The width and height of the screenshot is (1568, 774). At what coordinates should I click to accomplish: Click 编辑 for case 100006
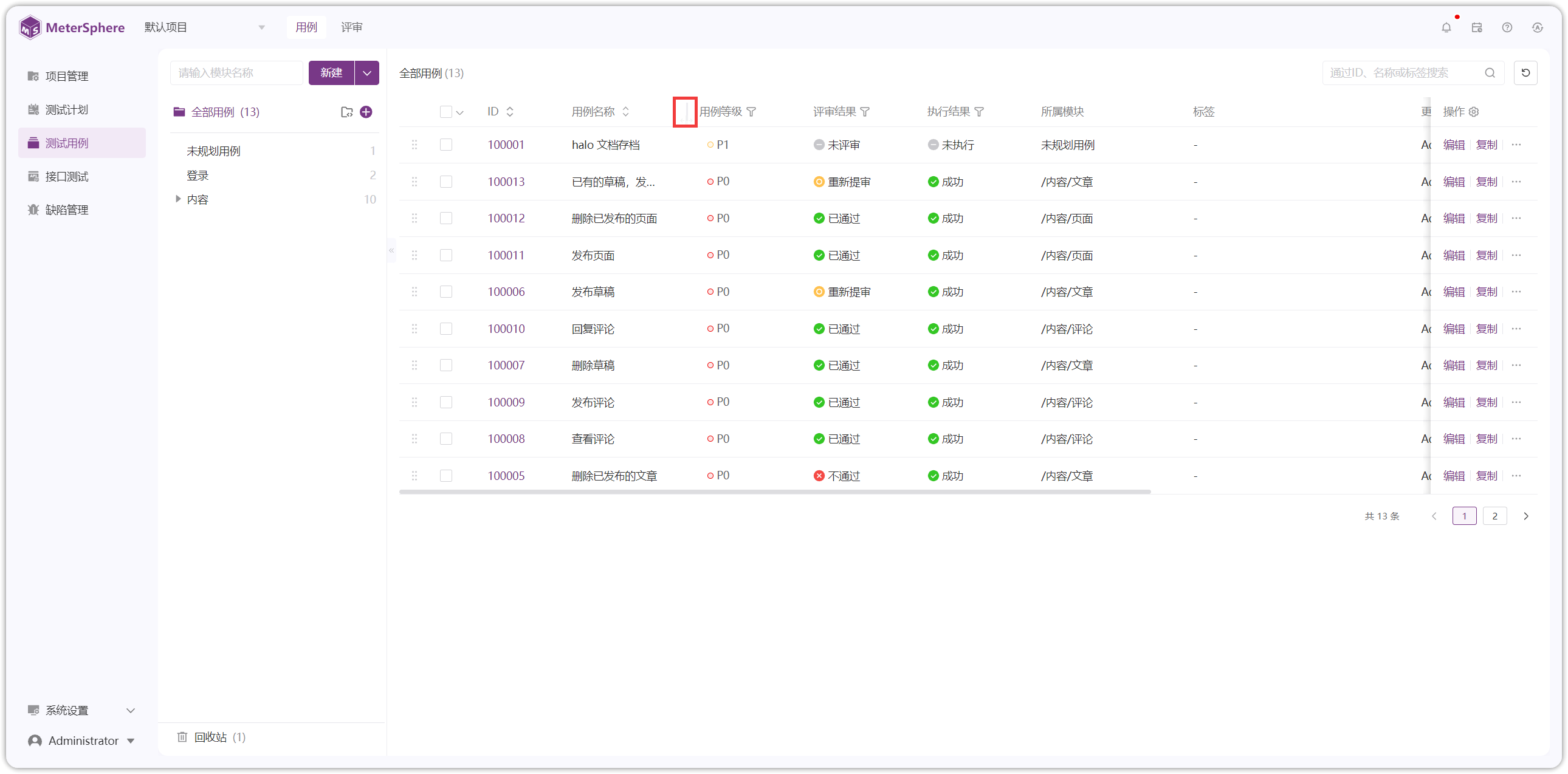pos(1454,292)
